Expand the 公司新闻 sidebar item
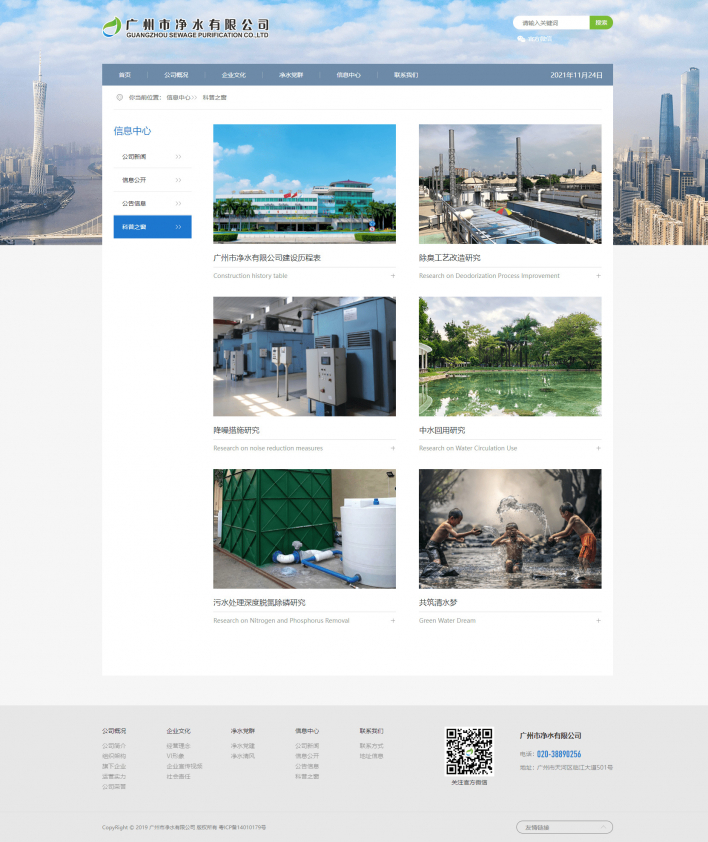The image size is (708, 842). click(x=152, y=157)
